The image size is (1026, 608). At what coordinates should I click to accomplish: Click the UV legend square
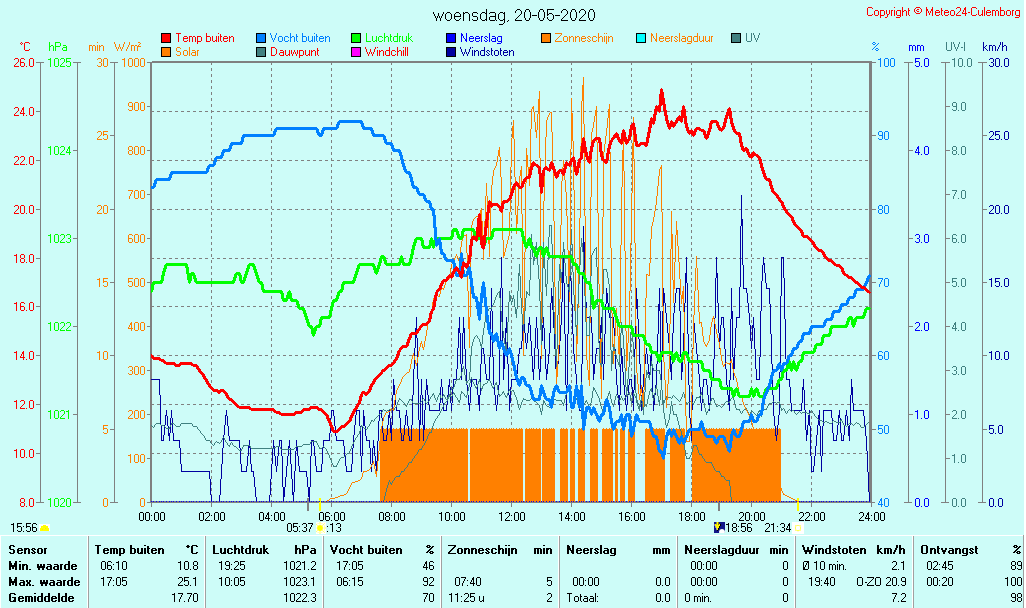point(736,38)
